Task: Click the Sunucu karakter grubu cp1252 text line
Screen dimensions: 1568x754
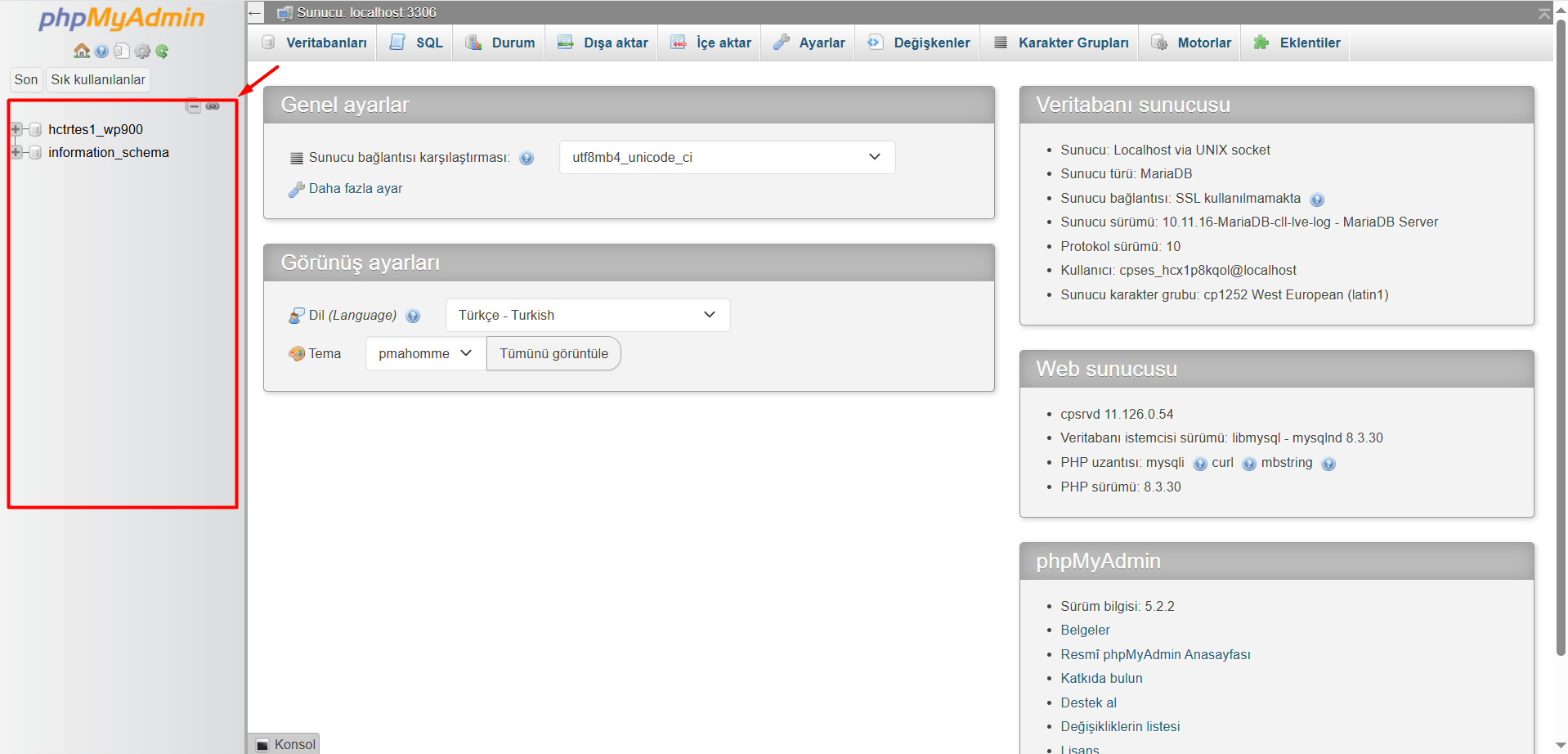Action: (x=1224, y=295)
